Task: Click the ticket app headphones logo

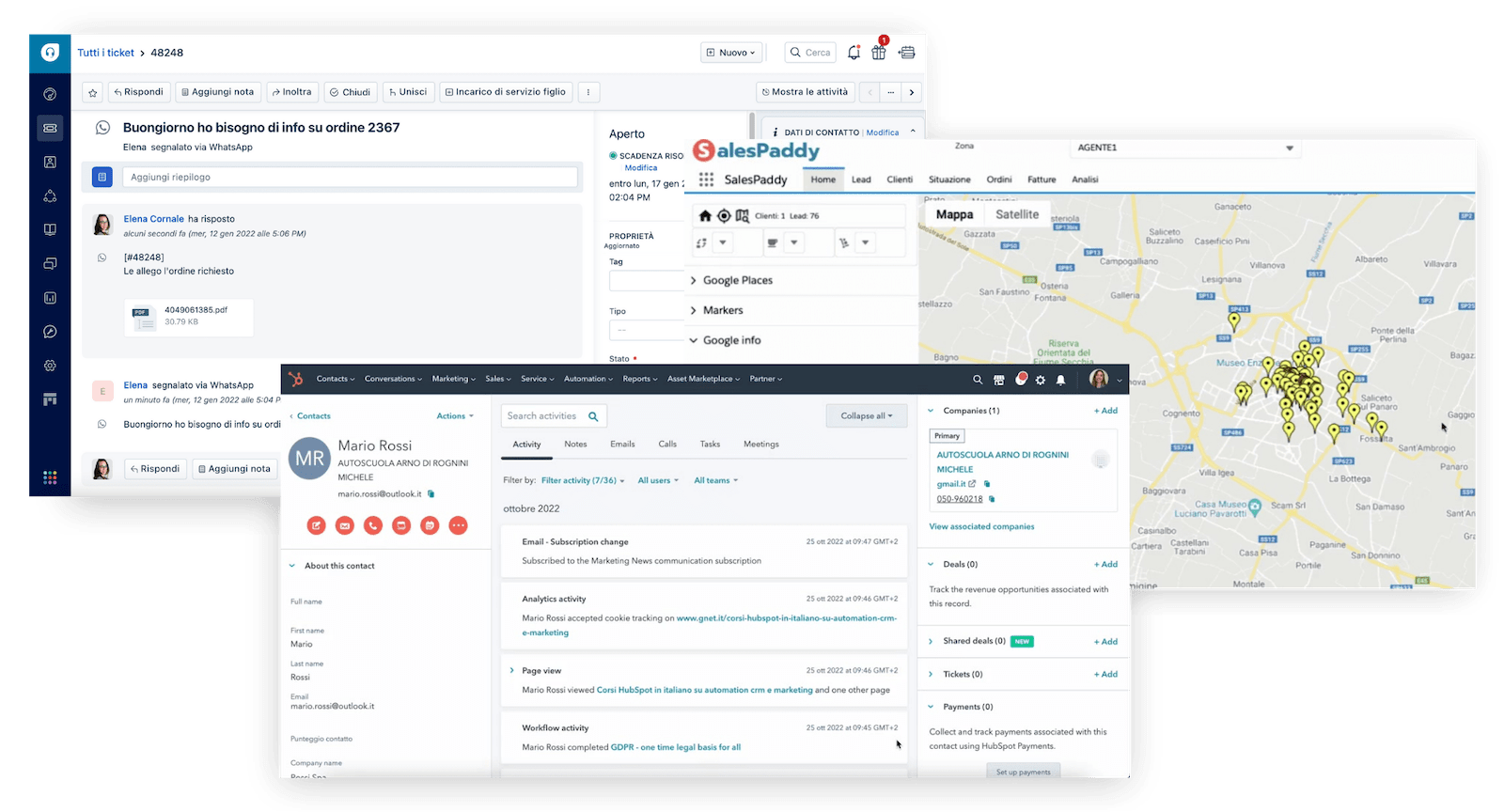Action: click(50, 53)
